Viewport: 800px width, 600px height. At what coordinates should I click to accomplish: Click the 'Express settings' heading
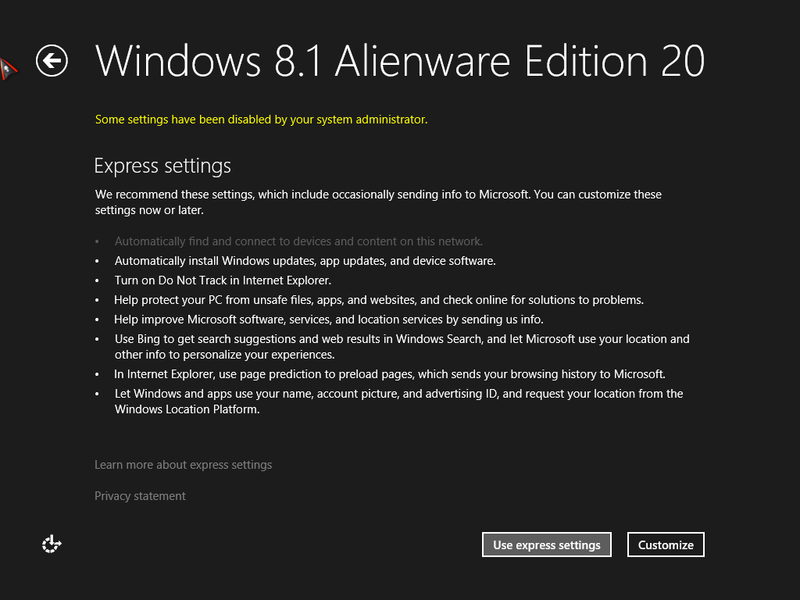tap(163, 166)
